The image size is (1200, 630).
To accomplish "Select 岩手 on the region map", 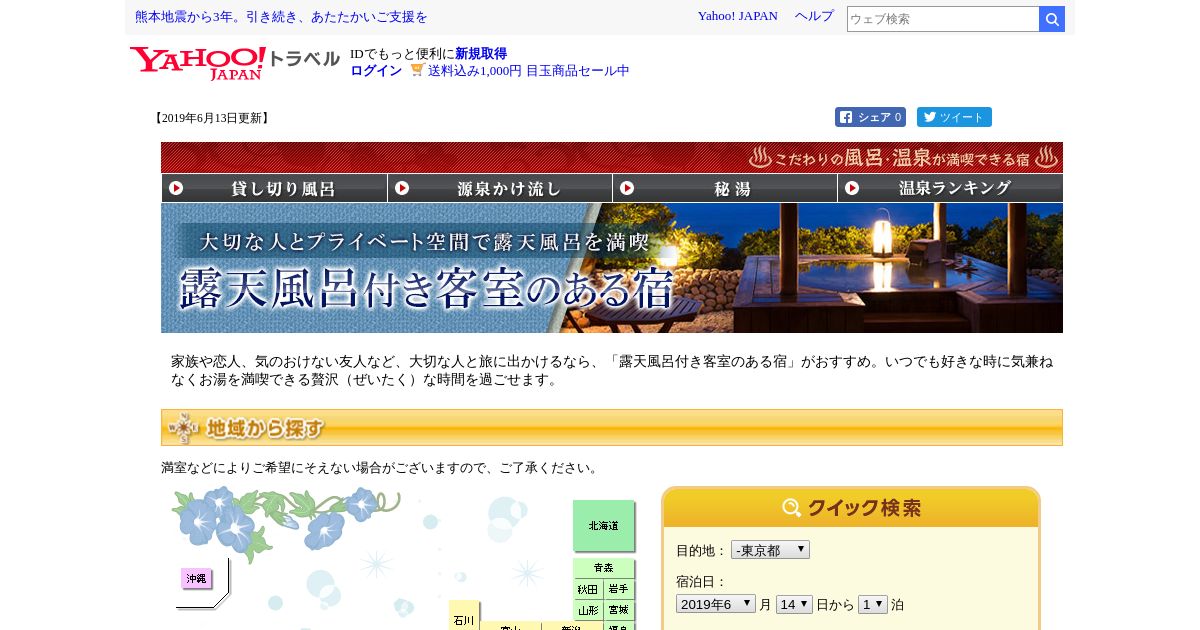I will point(619,589).
